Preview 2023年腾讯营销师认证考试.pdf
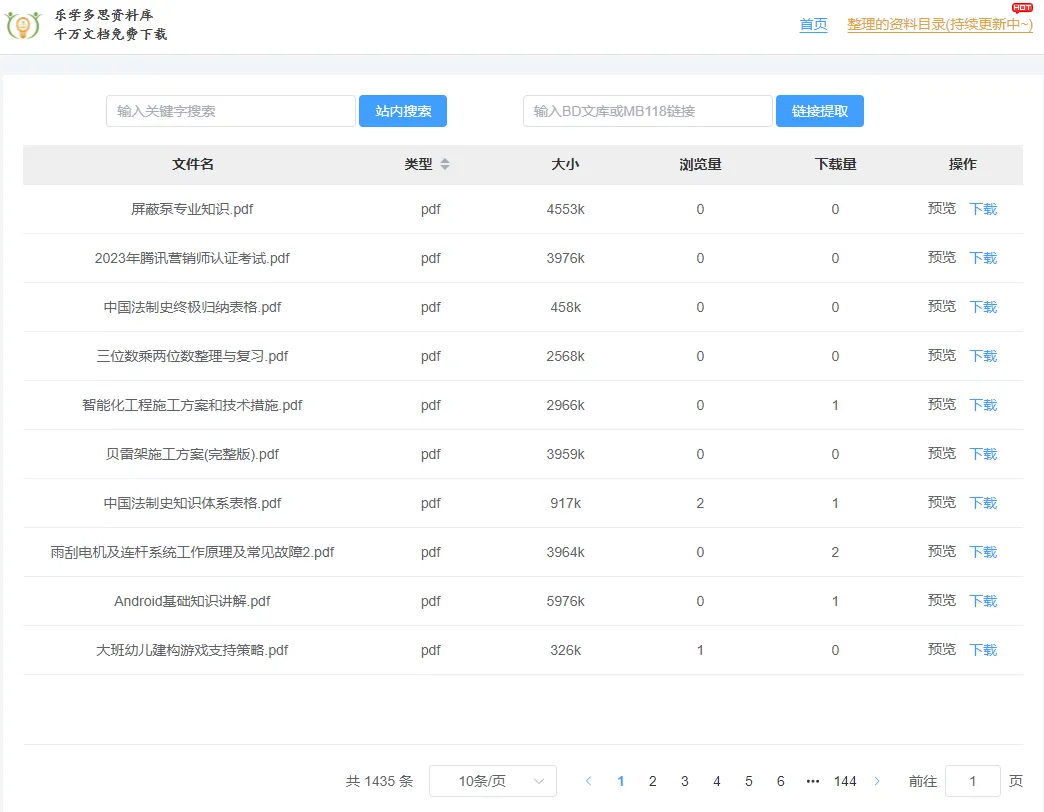The image size is (1044, 812). pyautogui.click(x=941, y=258)
